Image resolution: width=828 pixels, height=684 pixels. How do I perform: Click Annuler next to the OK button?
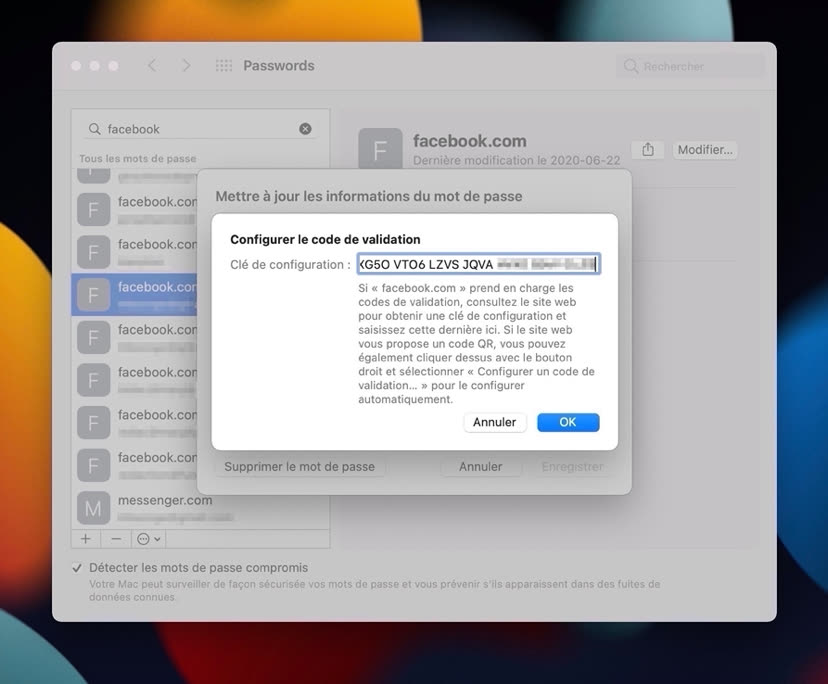click(x=494, y=422)
